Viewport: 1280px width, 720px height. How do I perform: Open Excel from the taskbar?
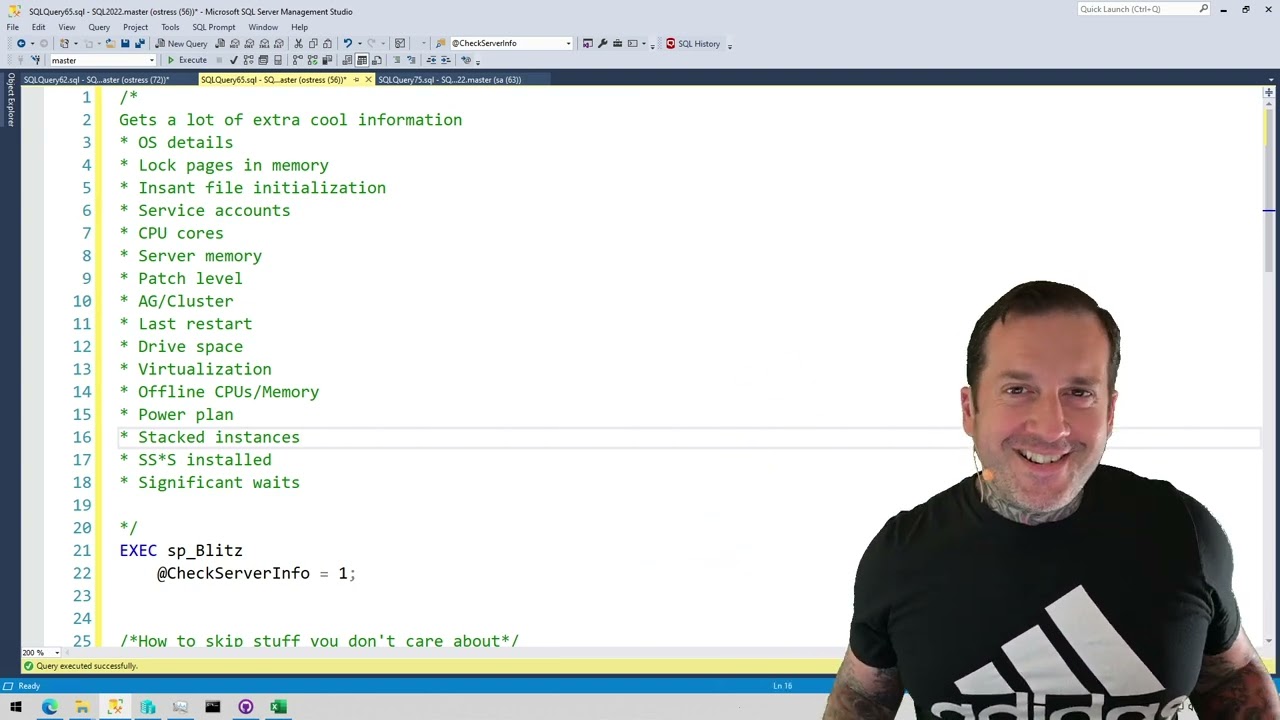(x=278, y=707)
